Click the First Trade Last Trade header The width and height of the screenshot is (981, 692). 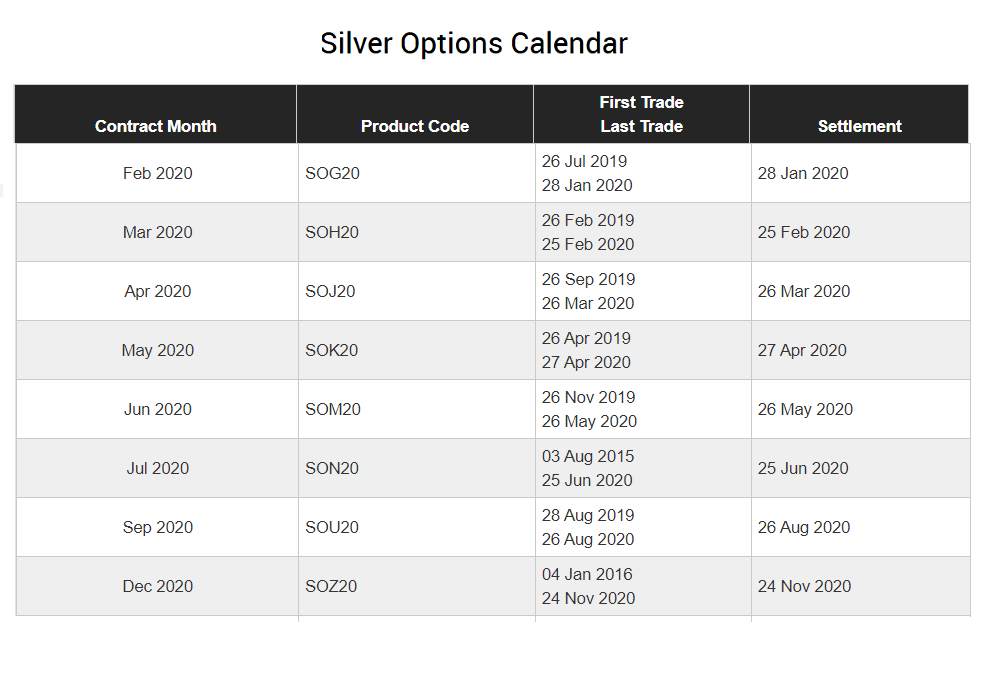641,114
